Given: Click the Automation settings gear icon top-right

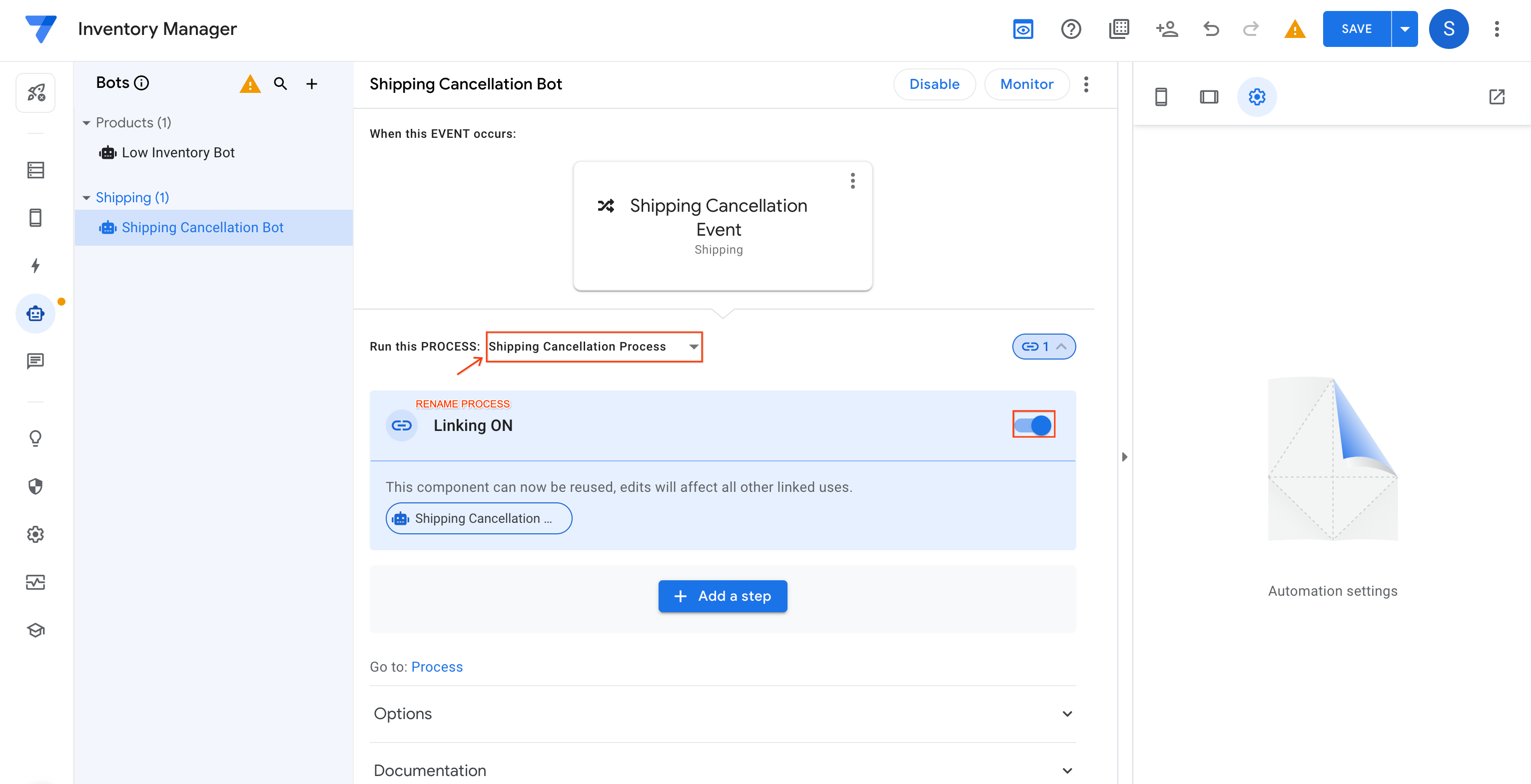Looking at the screenshot, I should (1257, 97).
